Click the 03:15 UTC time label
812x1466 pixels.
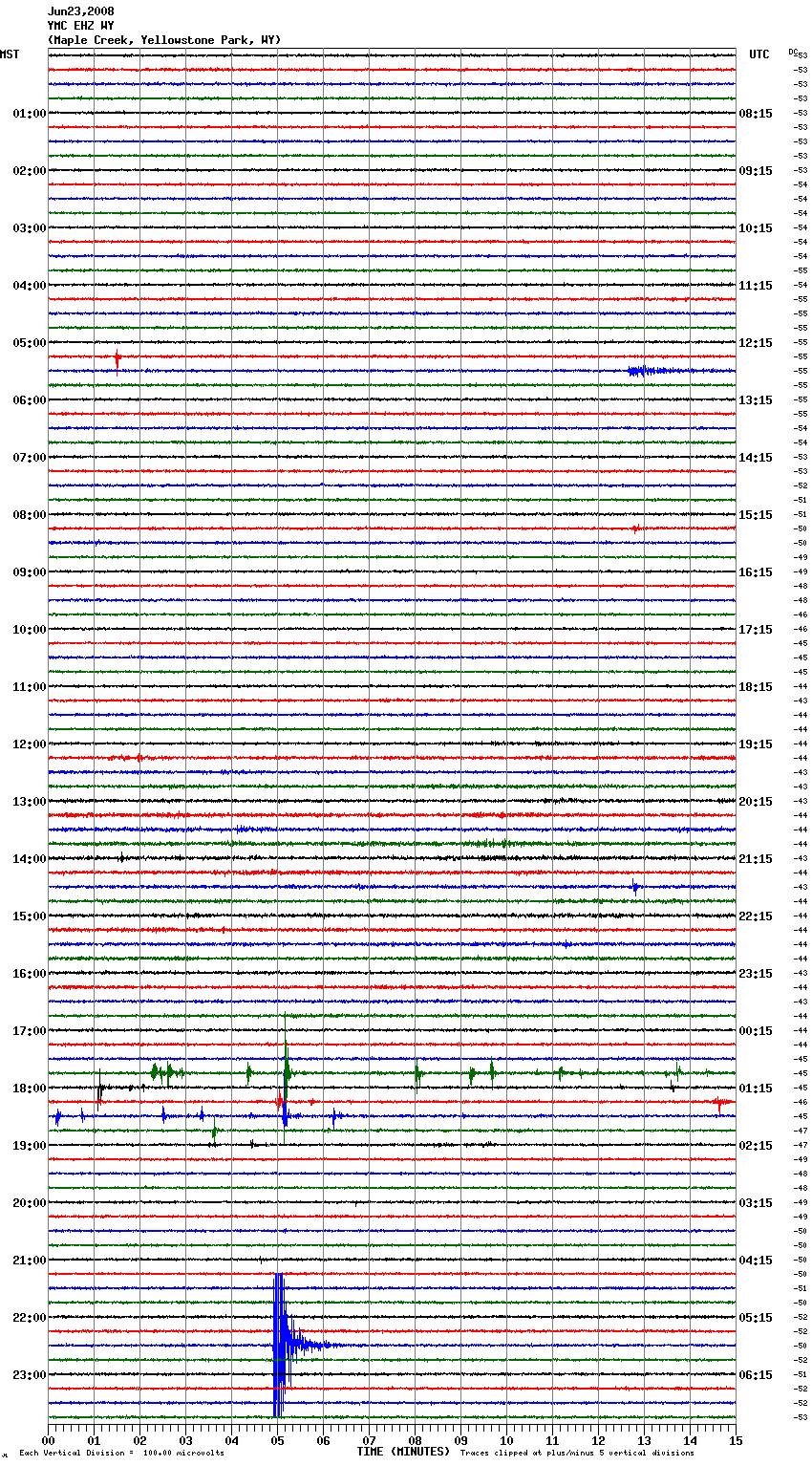point(756,1203)
